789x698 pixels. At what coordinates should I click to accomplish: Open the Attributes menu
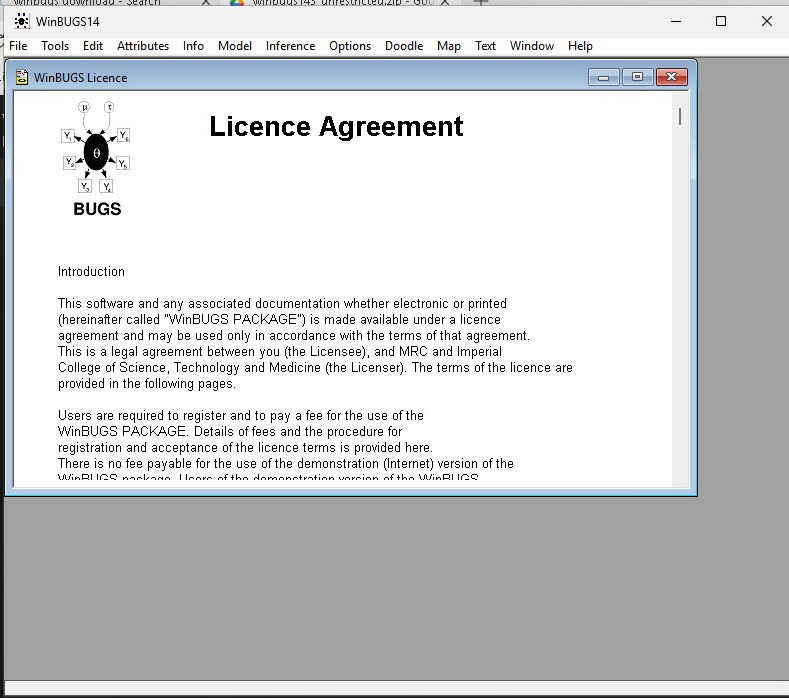(143, 46)
